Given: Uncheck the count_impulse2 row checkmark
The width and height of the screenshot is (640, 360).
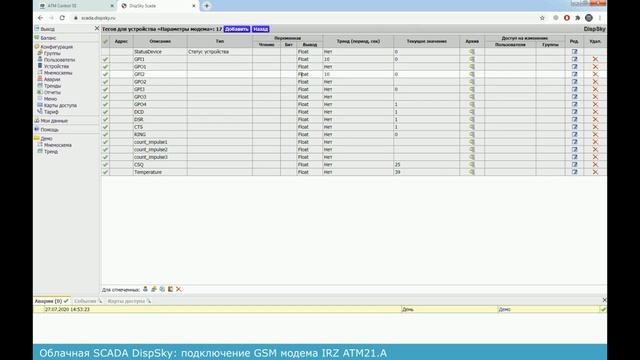Looking at the screenshot, I should tap(105, 149).
